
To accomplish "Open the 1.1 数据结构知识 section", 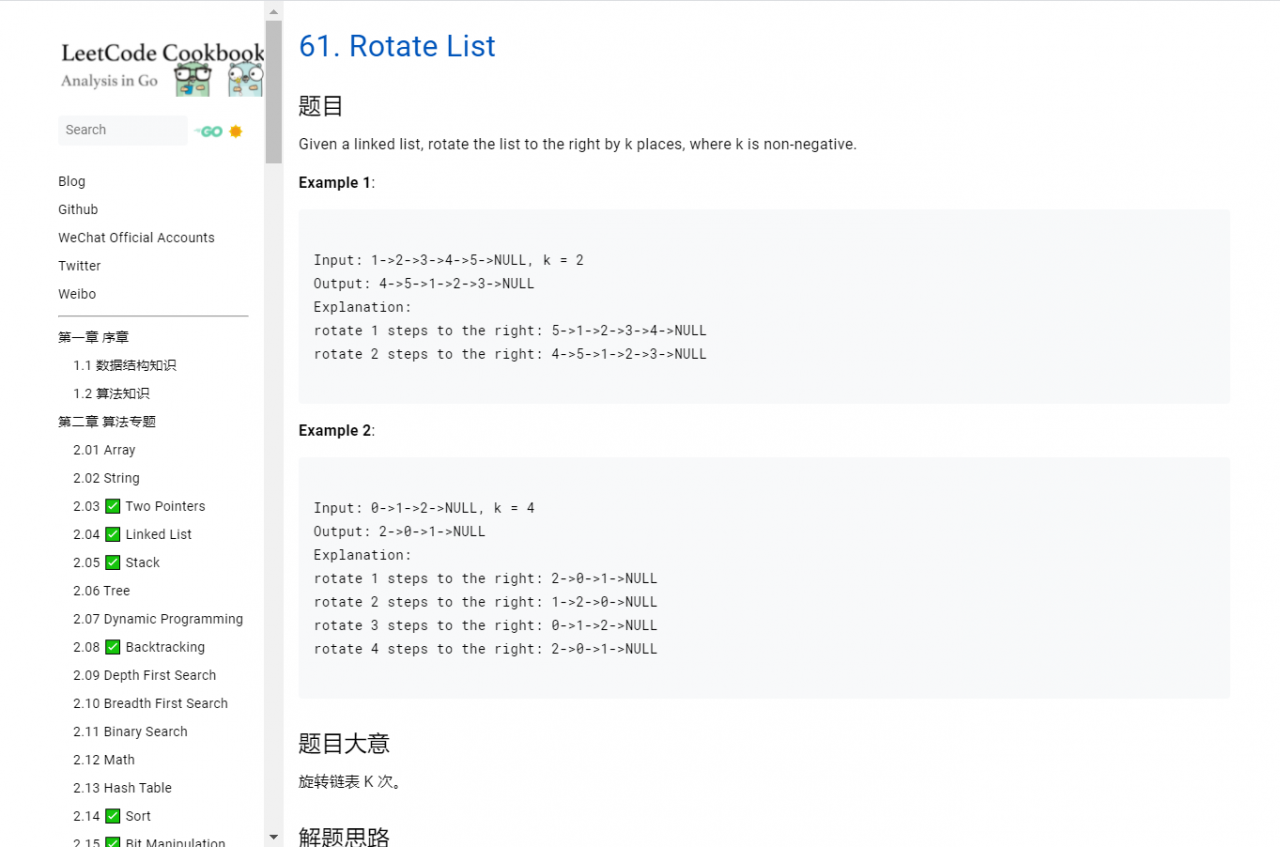I will [x=124, y=365].
